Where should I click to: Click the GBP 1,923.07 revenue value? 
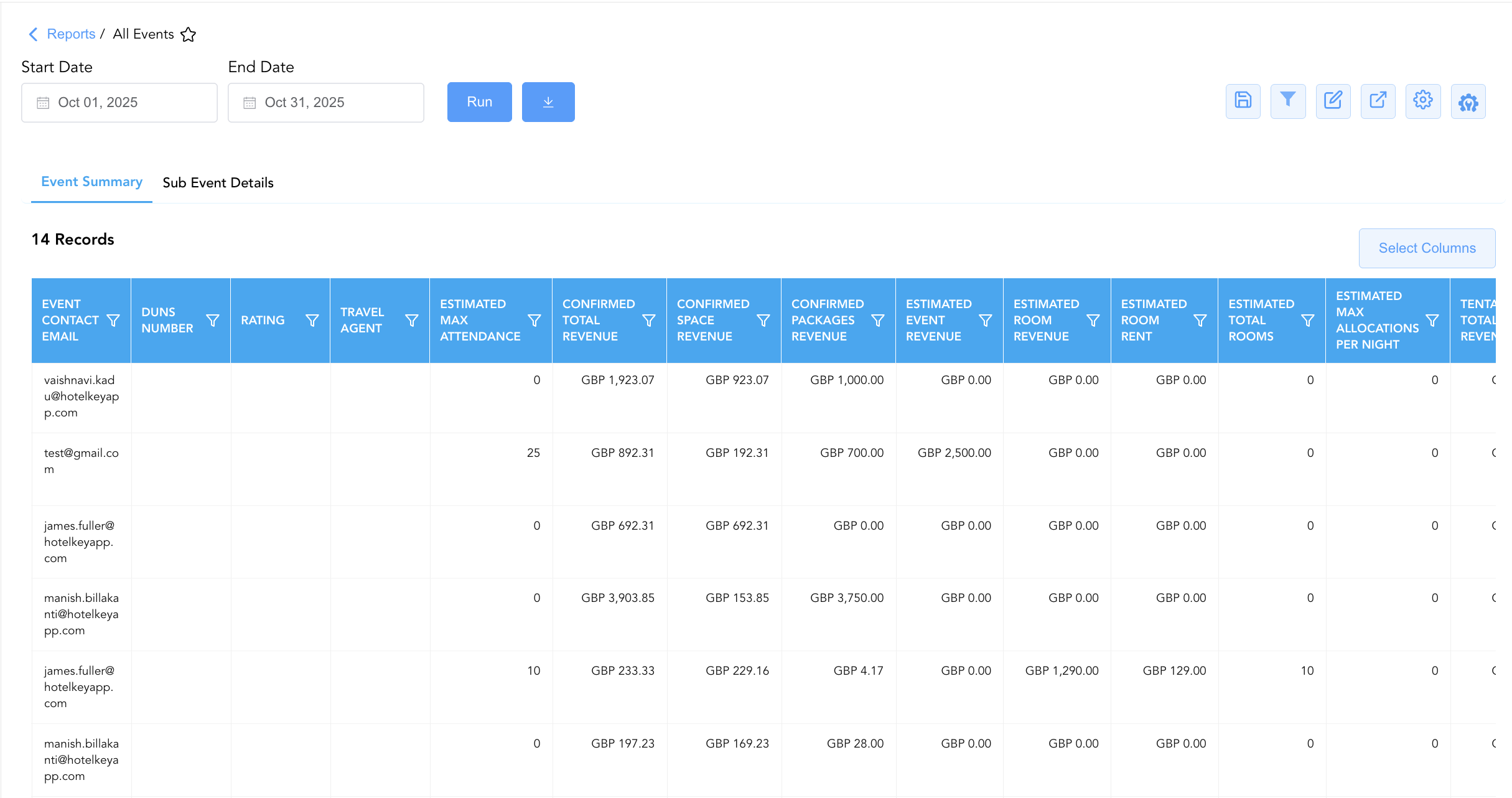pos(618,380)
